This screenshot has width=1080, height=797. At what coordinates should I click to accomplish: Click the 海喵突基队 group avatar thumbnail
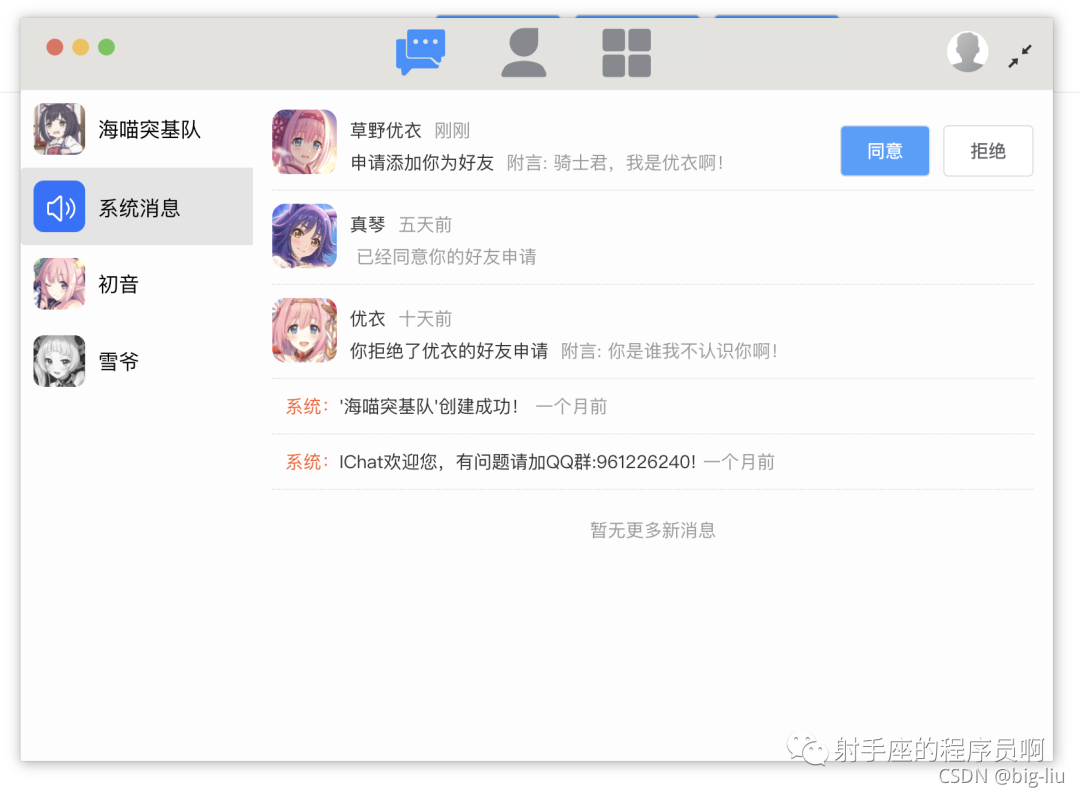[58, 130]
